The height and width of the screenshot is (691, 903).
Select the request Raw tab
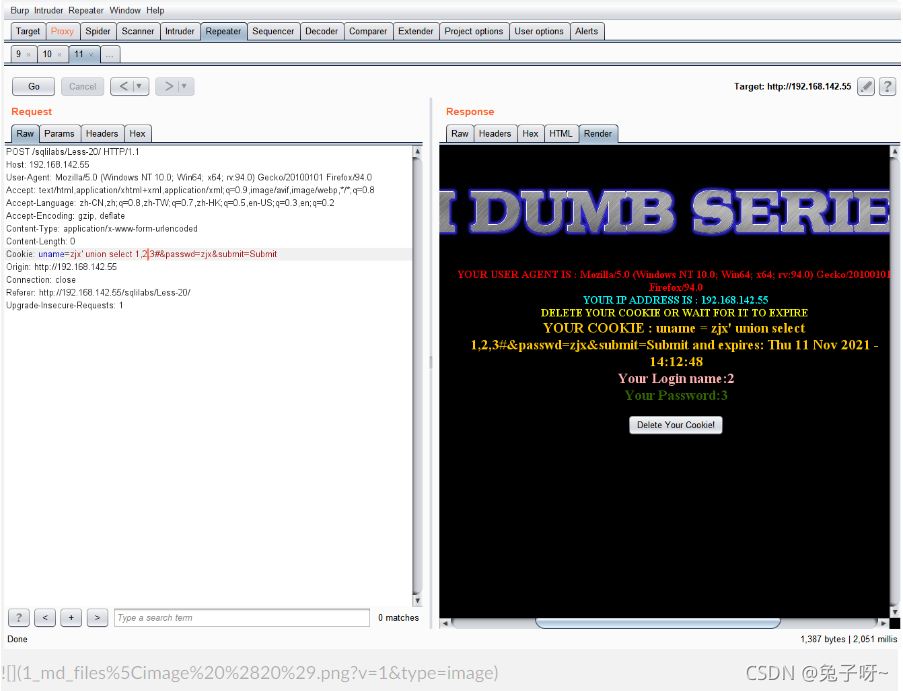25,134
